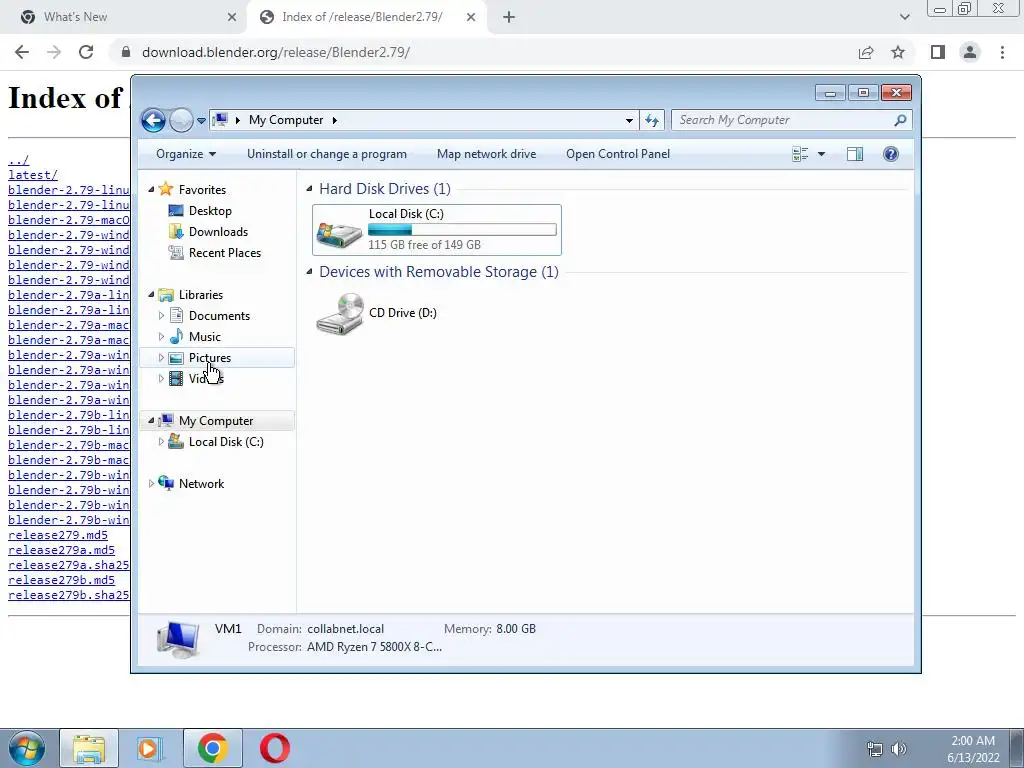Expand Local Disk (C:) in tree

(x=161, y=441)
